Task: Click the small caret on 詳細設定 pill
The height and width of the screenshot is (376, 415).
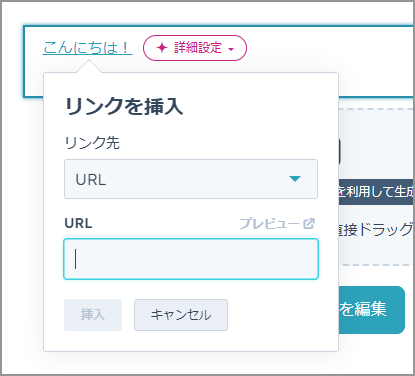Action: (231, 49)
